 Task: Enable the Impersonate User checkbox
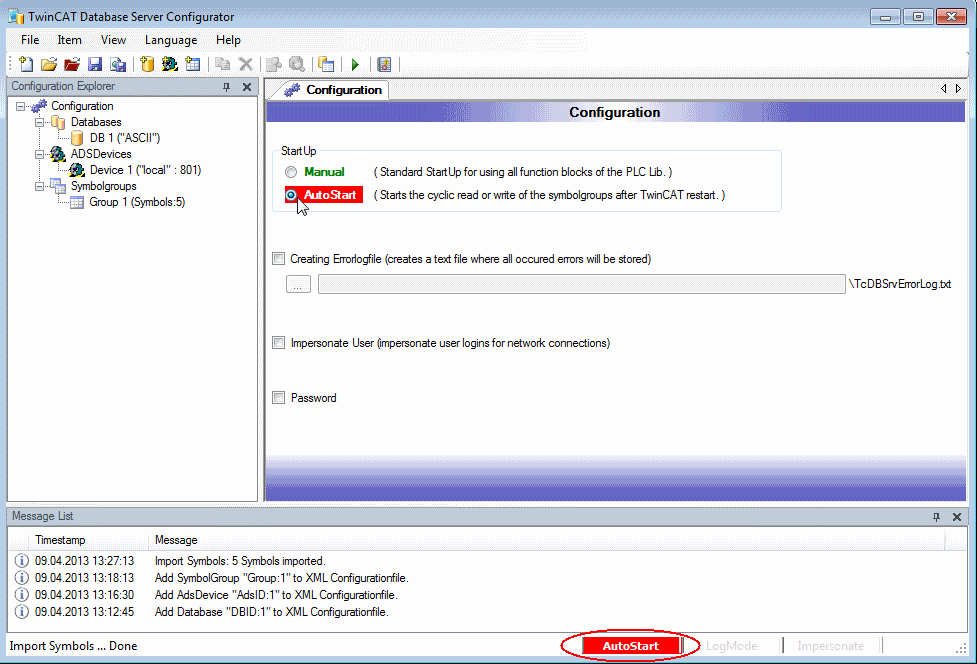(279, 343)
